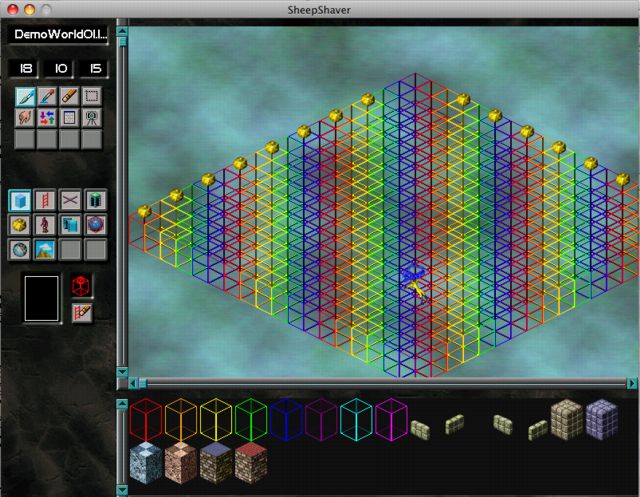Image resolution: width=640 pixels, height=497 pixels.
Task: Select the blue-topped brick block
Action: (x=216, y=463)
